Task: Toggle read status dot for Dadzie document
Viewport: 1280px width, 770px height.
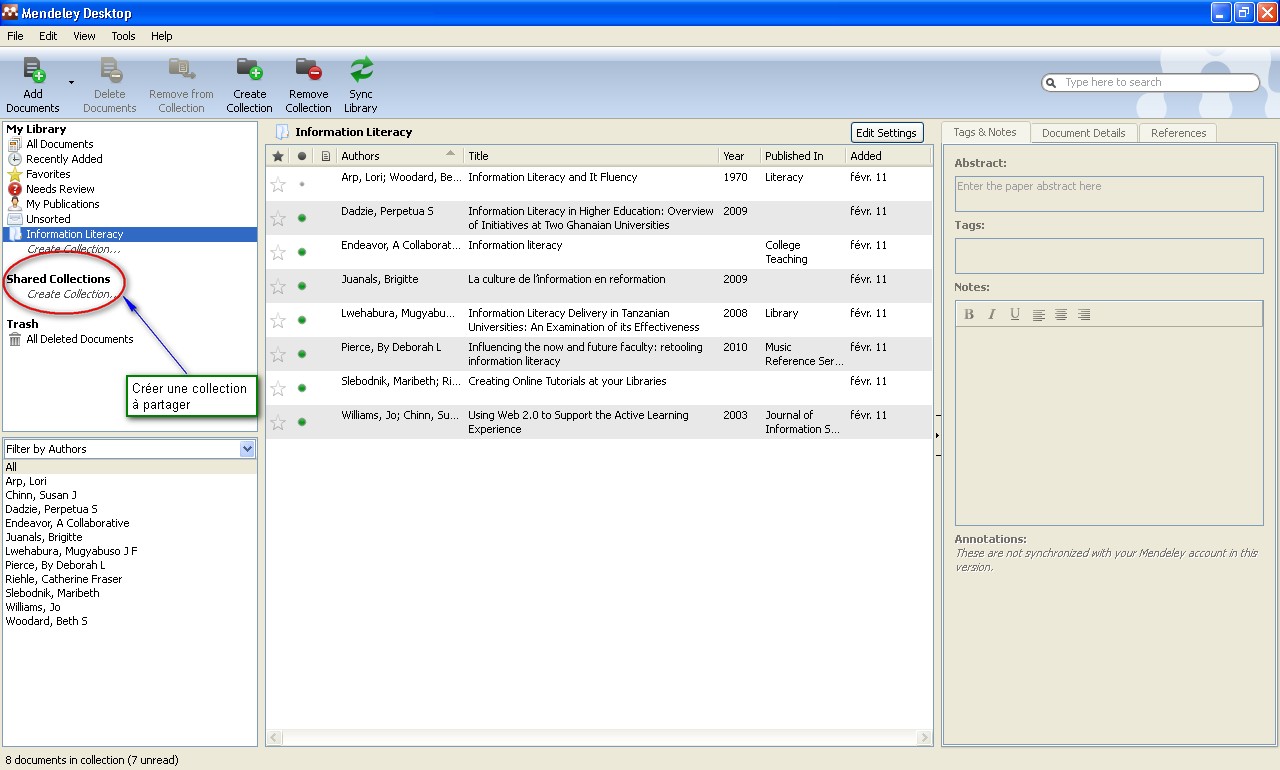Action: (x=302, y=218)
